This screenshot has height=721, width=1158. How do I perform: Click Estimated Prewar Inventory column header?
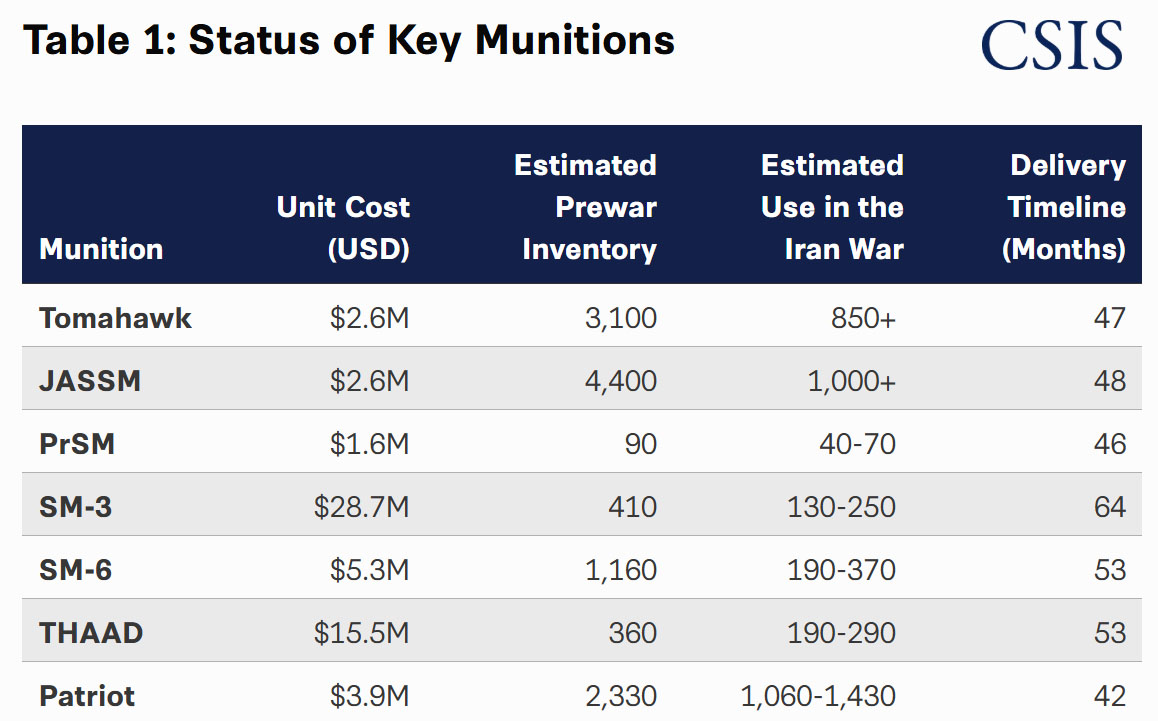point(587,207)
